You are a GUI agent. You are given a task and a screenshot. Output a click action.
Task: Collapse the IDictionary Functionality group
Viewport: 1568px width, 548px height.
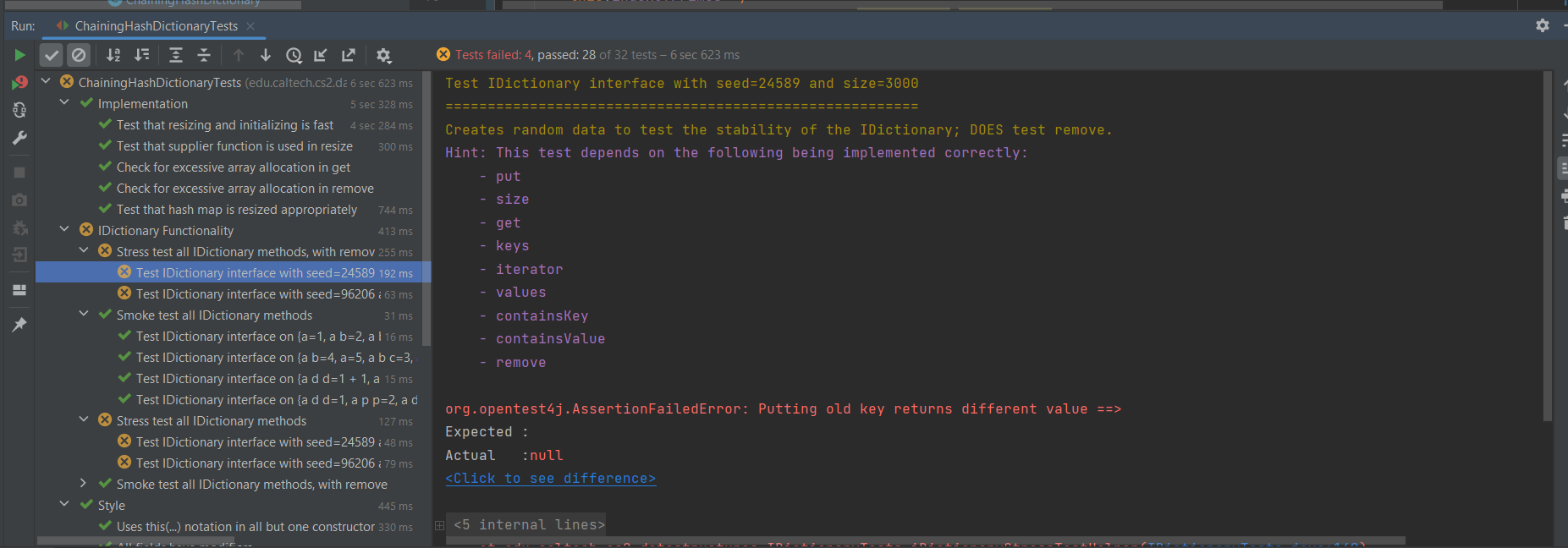pos(64,229)
